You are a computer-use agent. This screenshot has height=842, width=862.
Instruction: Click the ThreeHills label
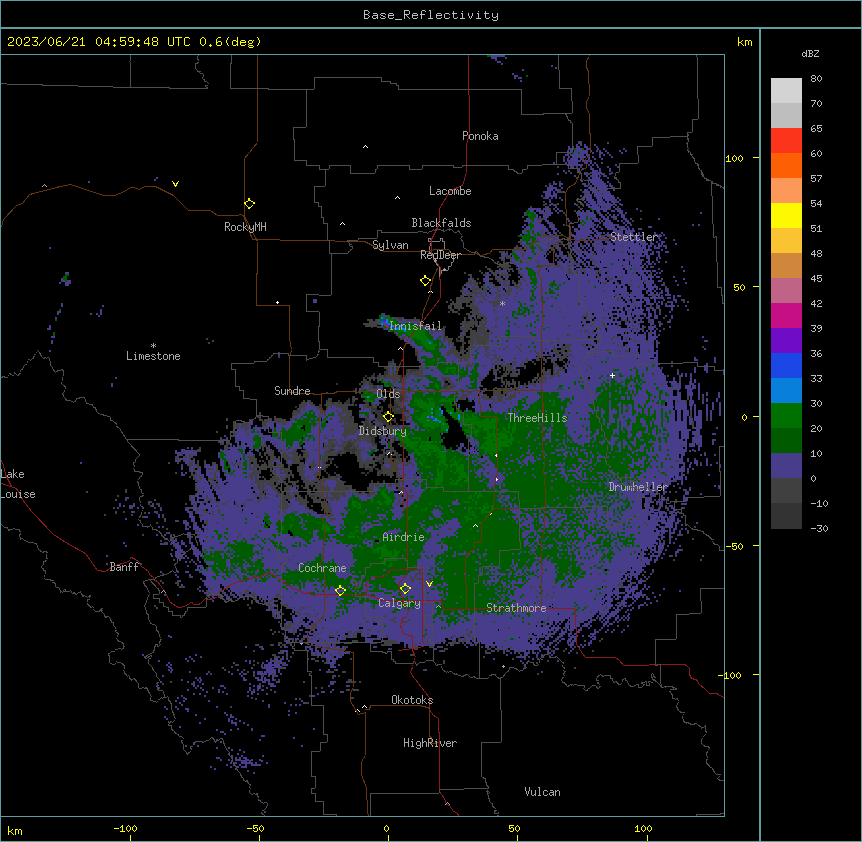537,418
